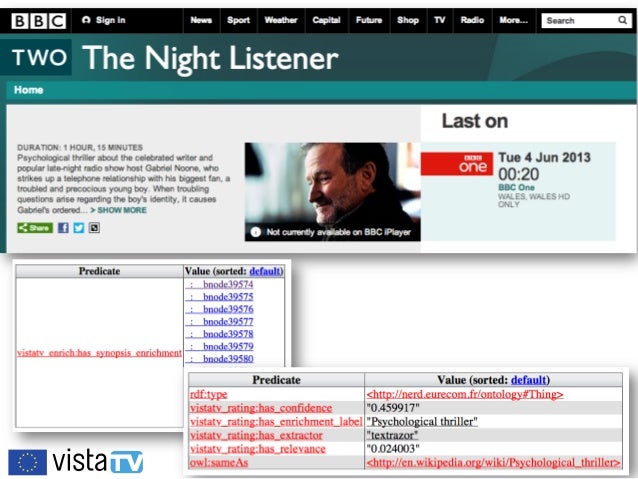Click the default sort link in first table
Viewport: 638px width, 479px height.
point(265,271)
